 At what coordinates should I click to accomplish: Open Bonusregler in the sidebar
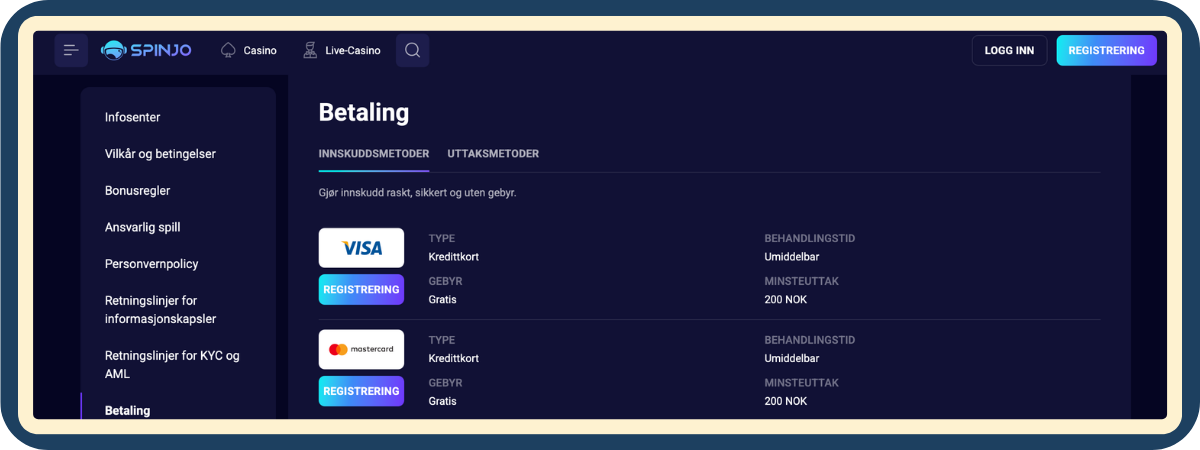click(x=138, y=191)
